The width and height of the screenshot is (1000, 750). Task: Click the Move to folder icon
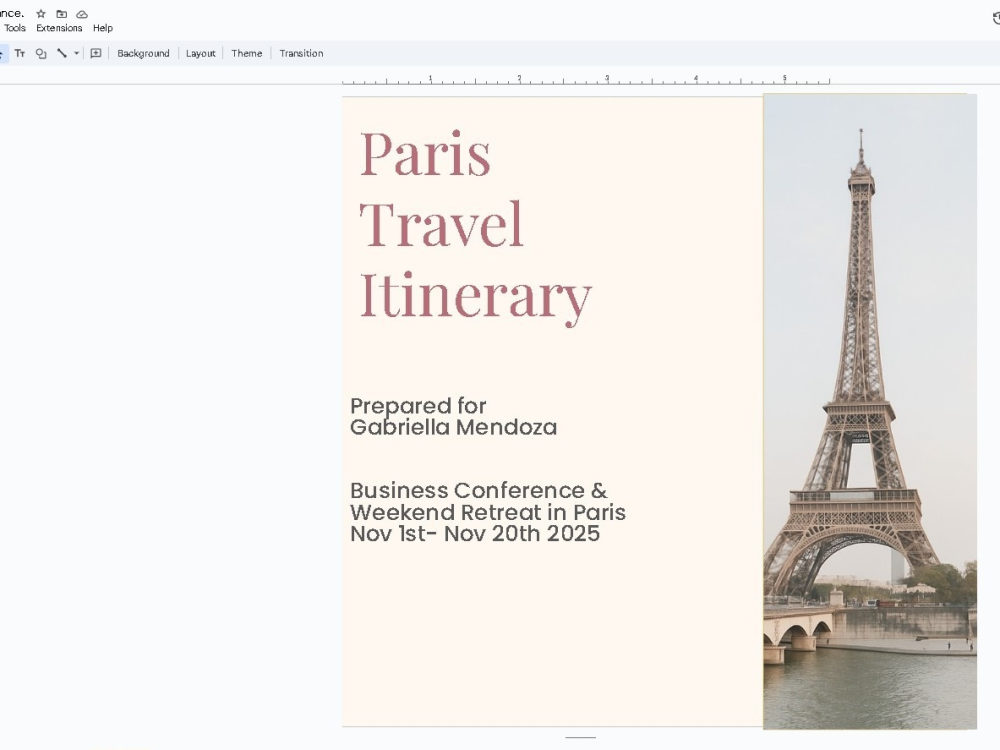(x=61, y=13)
